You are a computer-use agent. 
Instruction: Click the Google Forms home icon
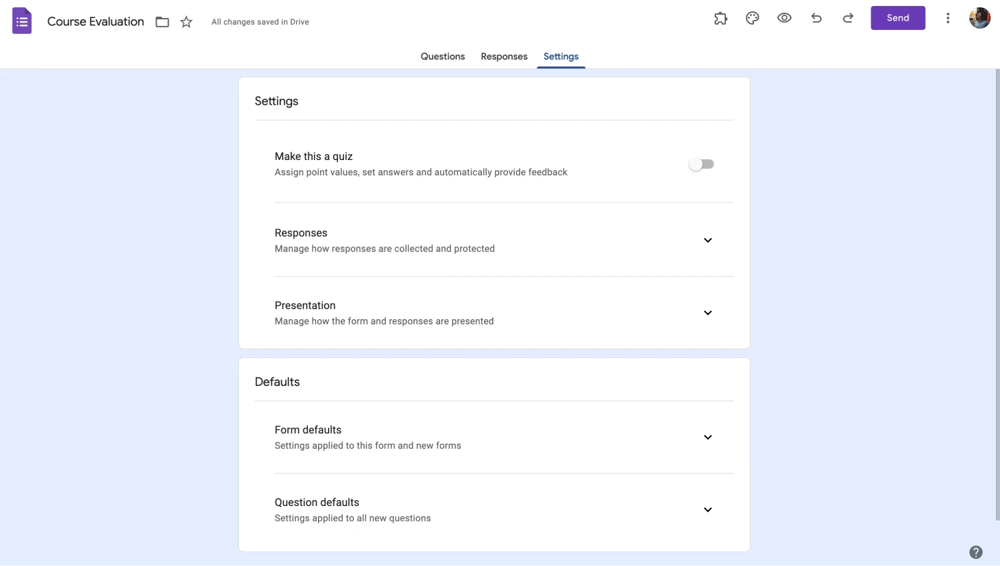pos(22,21)
